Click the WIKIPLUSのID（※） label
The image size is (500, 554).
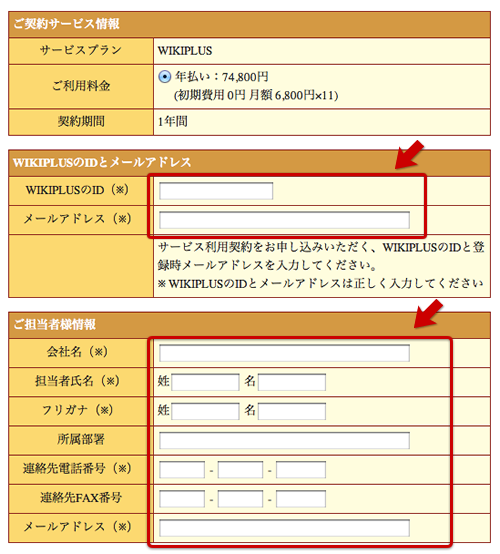pyautogui.click(x=77, y=190)
